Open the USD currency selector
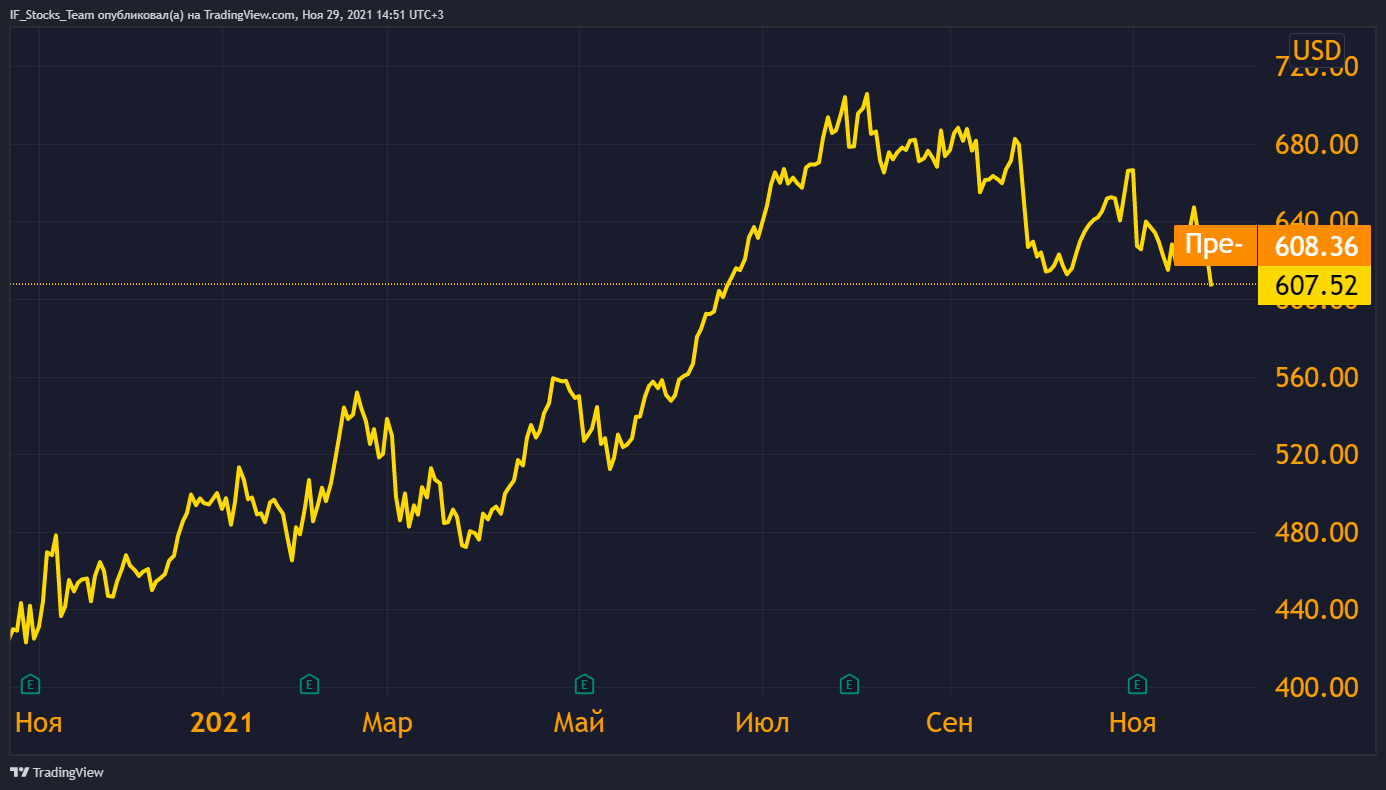Screen dimensions: 1386x790 click(1317, 50)
